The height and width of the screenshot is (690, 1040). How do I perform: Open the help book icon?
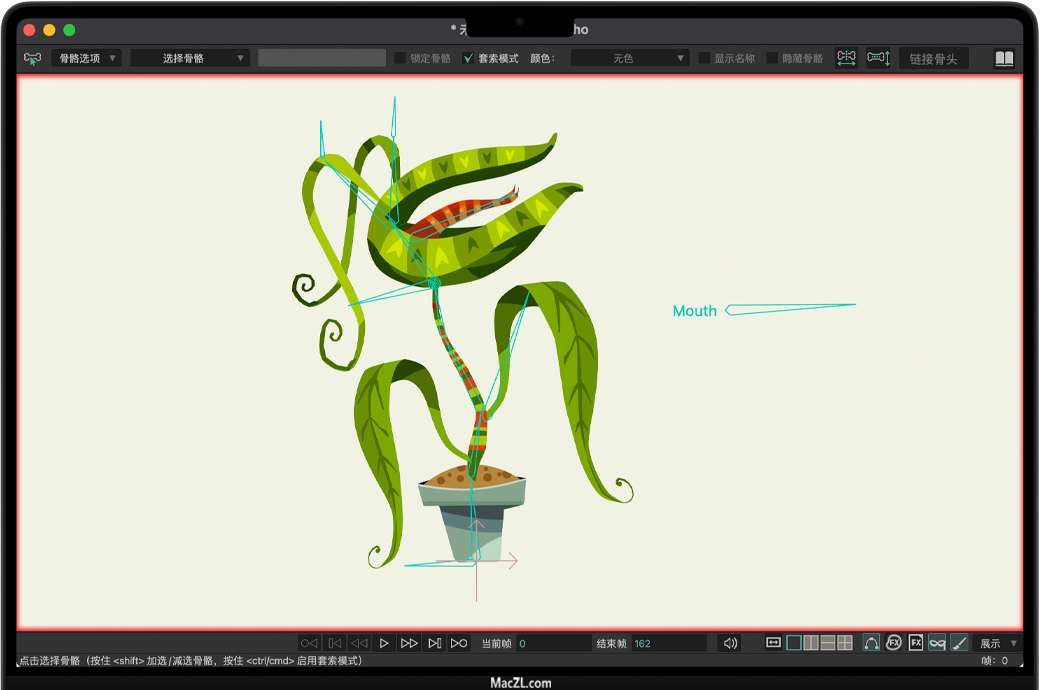click(x=1004, y=59)
